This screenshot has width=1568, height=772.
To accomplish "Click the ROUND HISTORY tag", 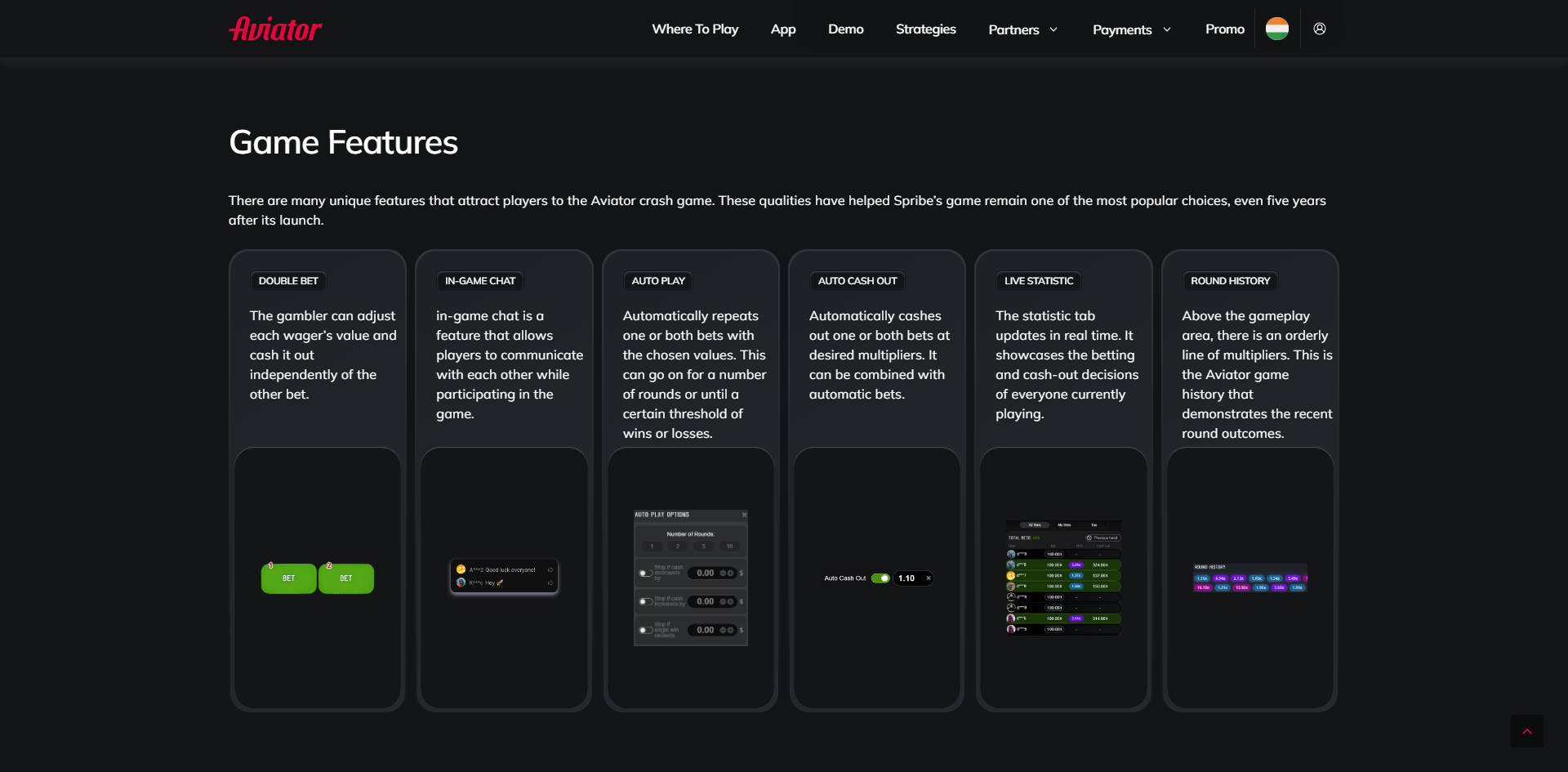I will coord(1230,281).
